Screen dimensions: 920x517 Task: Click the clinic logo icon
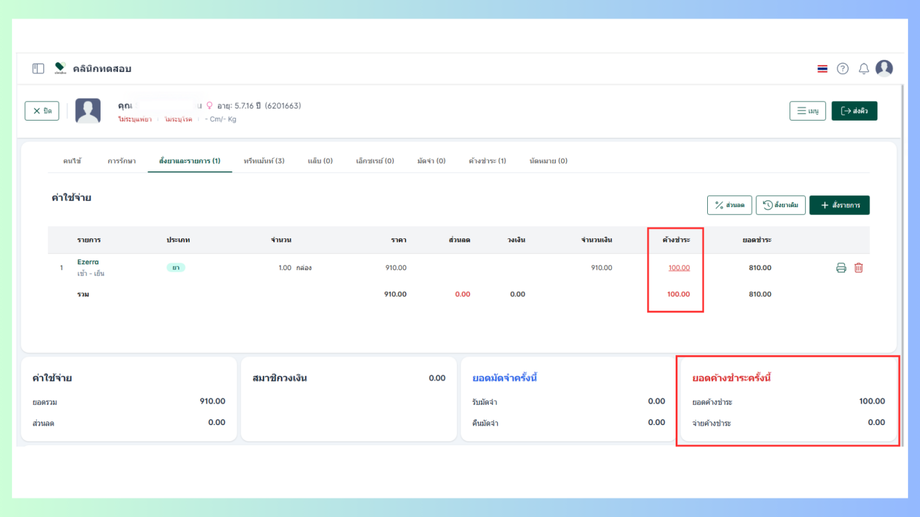[60, 69]
